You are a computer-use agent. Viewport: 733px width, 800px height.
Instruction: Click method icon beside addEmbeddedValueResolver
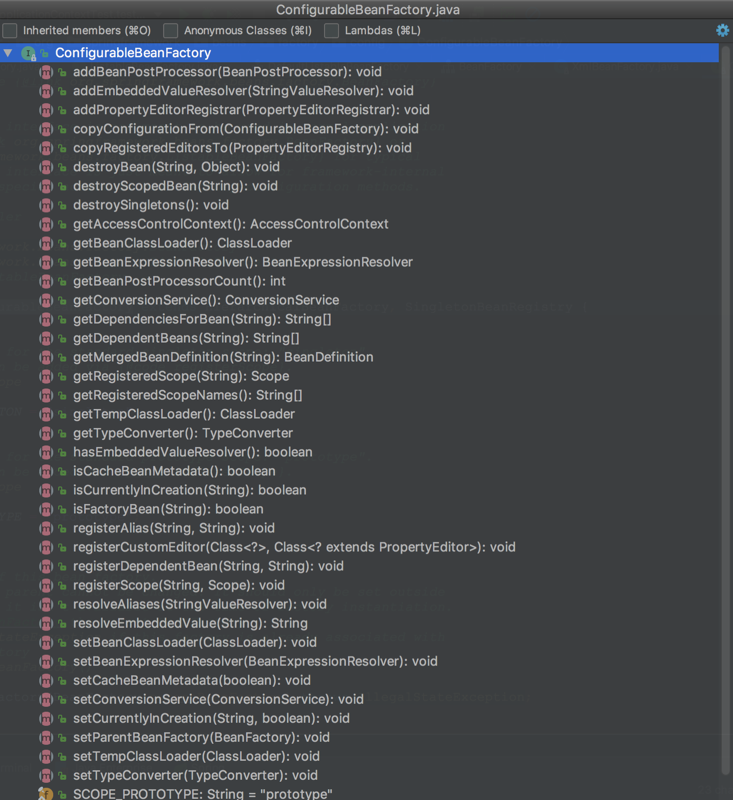click(x=46, y=91)
